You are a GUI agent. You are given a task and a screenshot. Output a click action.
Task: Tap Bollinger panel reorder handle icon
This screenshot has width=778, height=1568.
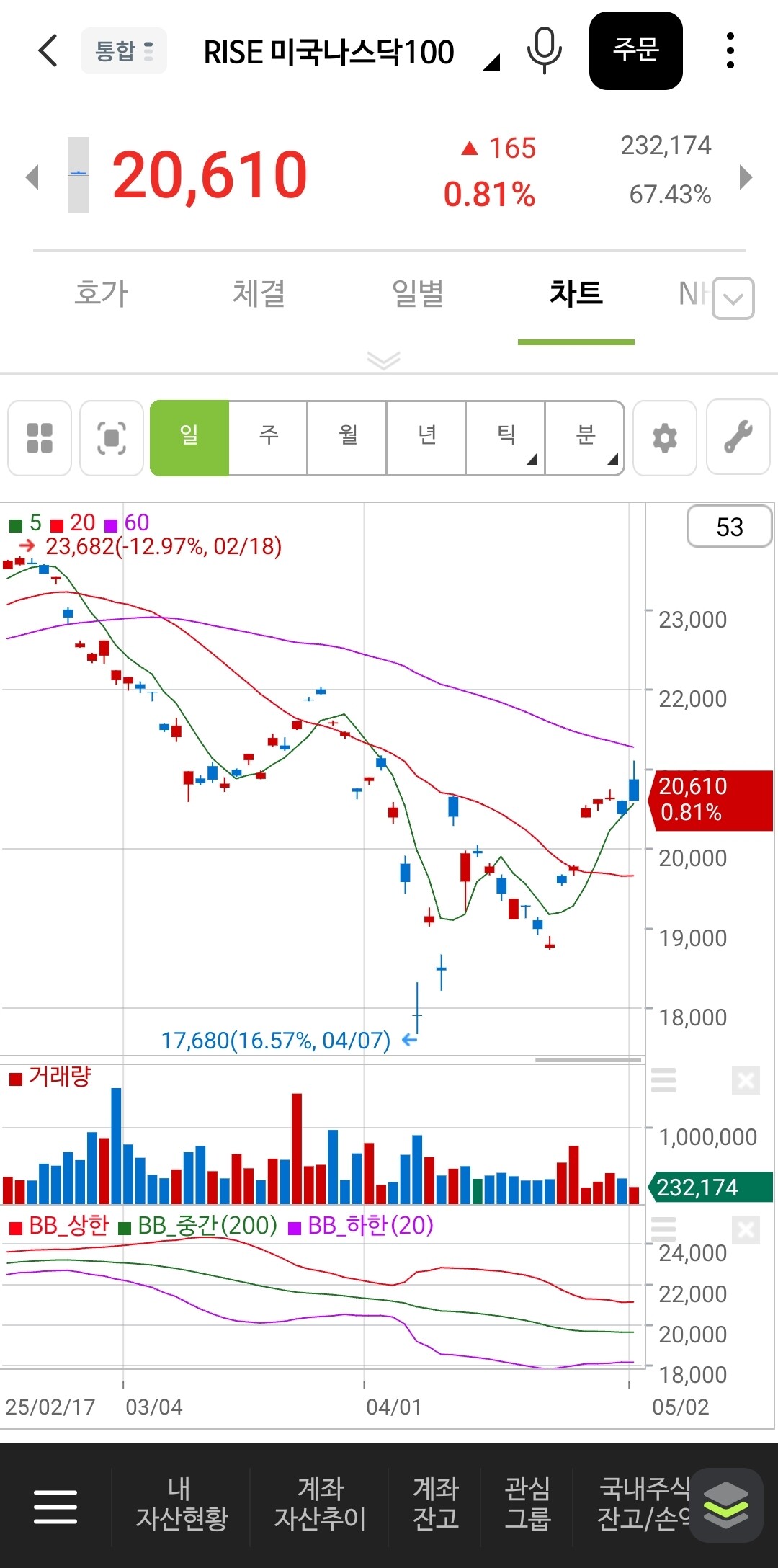663,1229
